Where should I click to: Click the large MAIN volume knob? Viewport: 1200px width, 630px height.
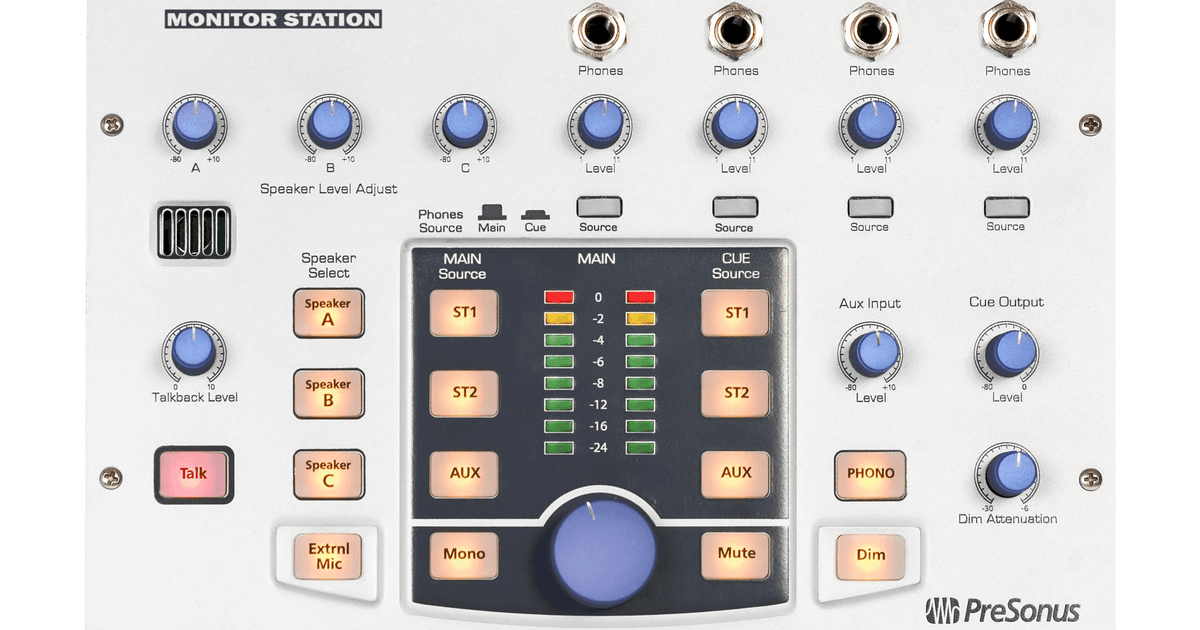tap(604, 550)
